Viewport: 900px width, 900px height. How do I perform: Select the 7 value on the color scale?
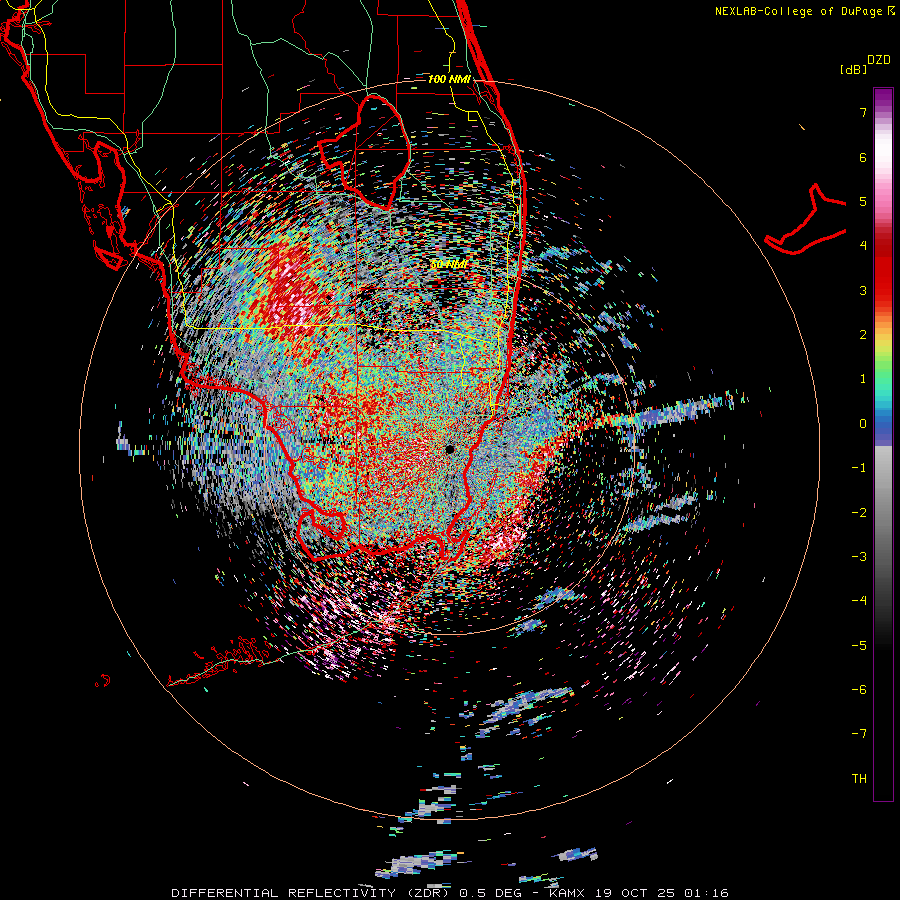[863, 112]
